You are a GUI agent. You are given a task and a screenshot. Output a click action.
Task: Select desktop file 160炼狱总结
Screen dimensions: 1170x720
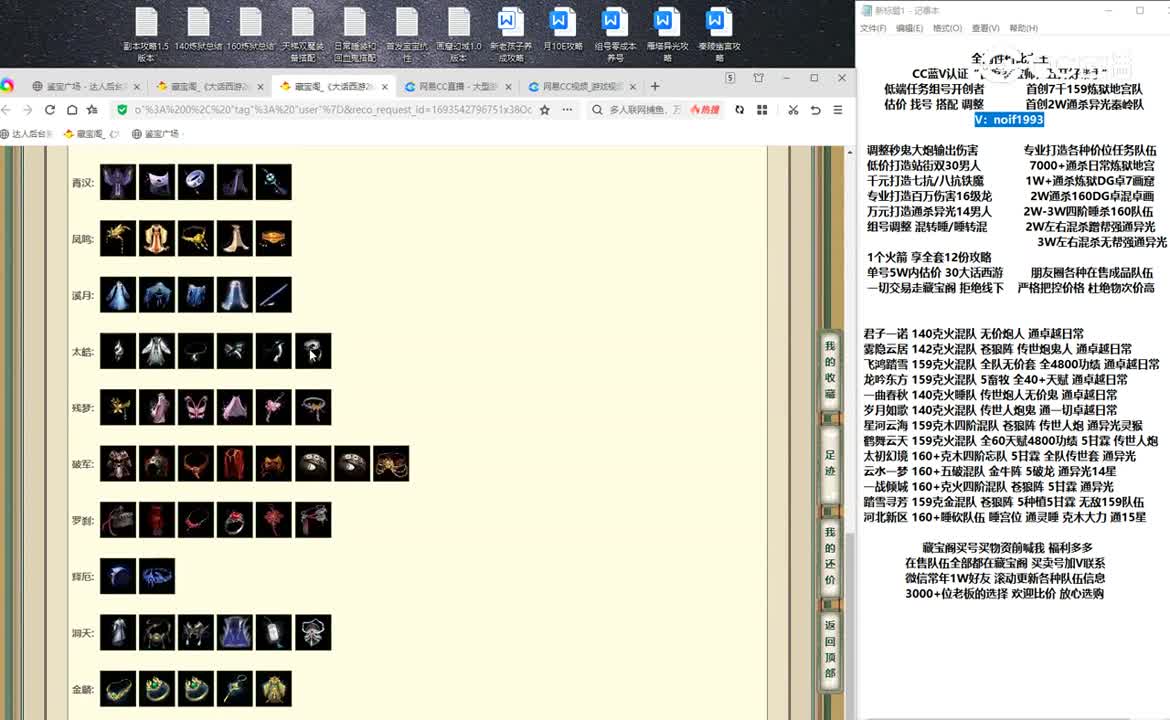pyautogui.click(x=251, y=30)
